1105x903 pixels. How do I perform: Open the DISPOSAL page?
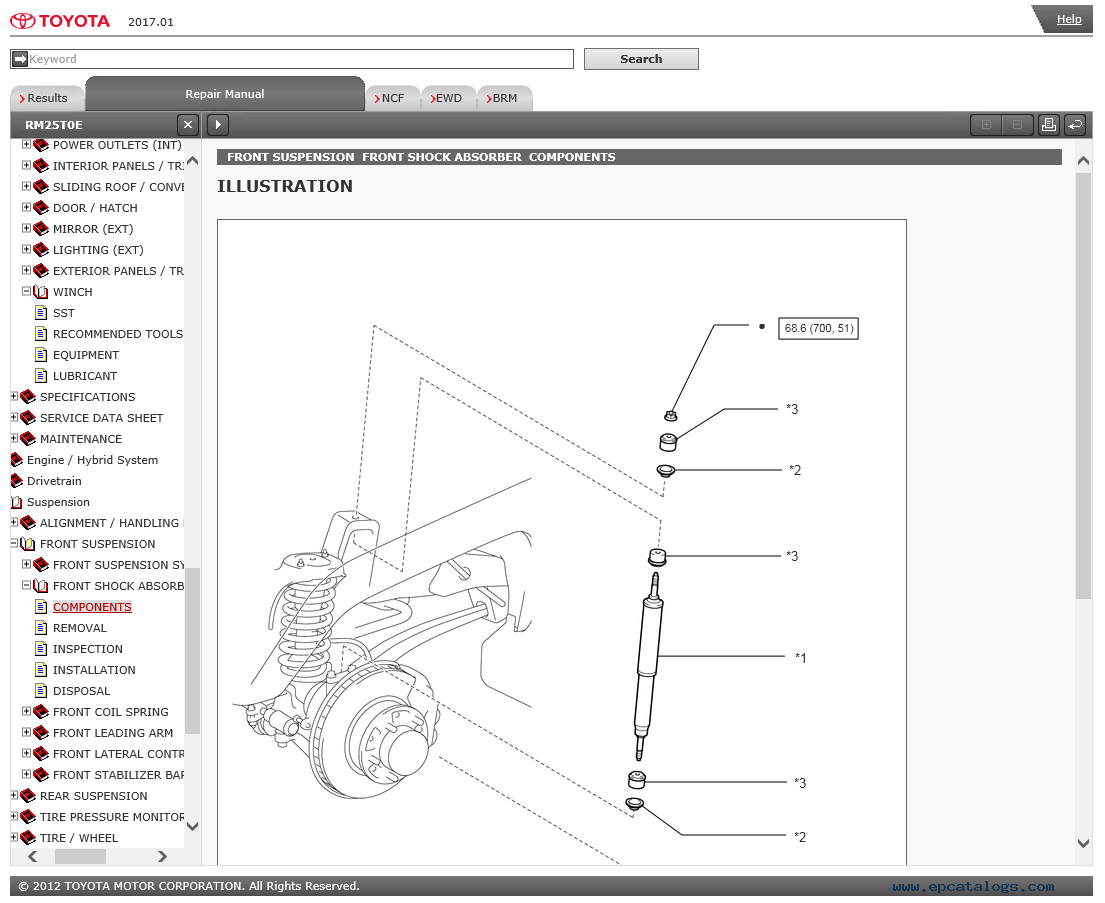[81, 692]
